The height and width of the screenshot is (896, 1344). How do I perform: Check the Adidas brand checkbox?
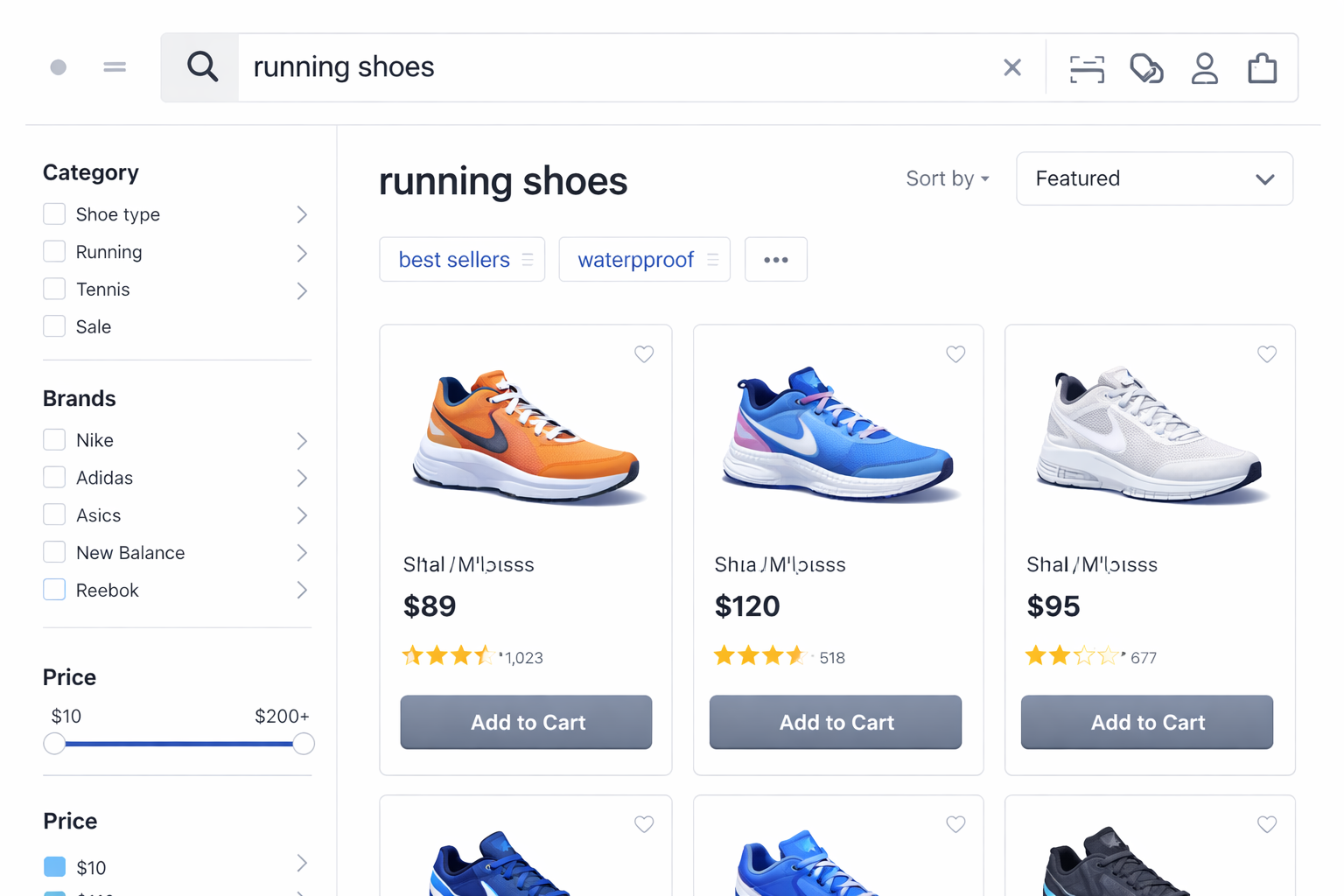click(54, 478)
